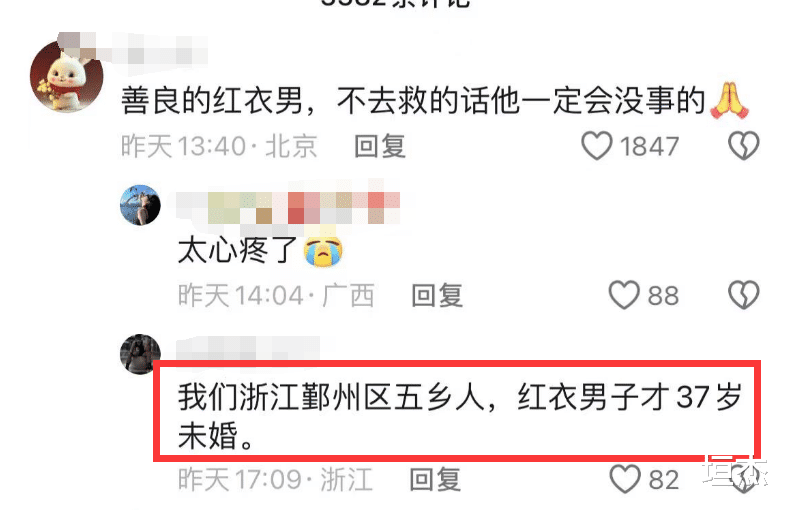Like the 太心疼了 reply with heart
Image resolution: width=786 pixels, height=510 pixels.
(x=624, y=295)
